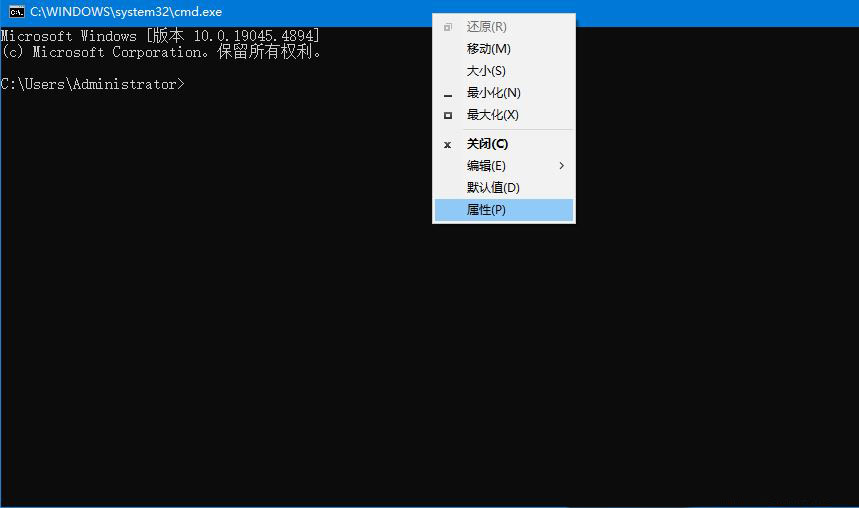Click the restore icon beside 还原(R)
This screenshot has width=859, height=508.
tap(448, 27)
